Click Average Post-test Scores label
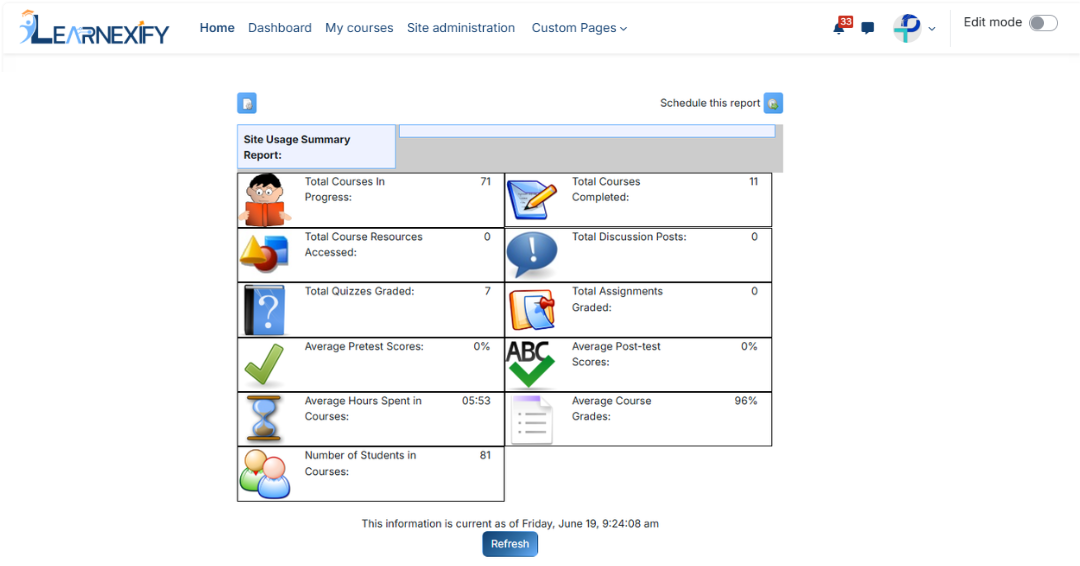The width and height of the screenshot is (1080, 566). 616,354
